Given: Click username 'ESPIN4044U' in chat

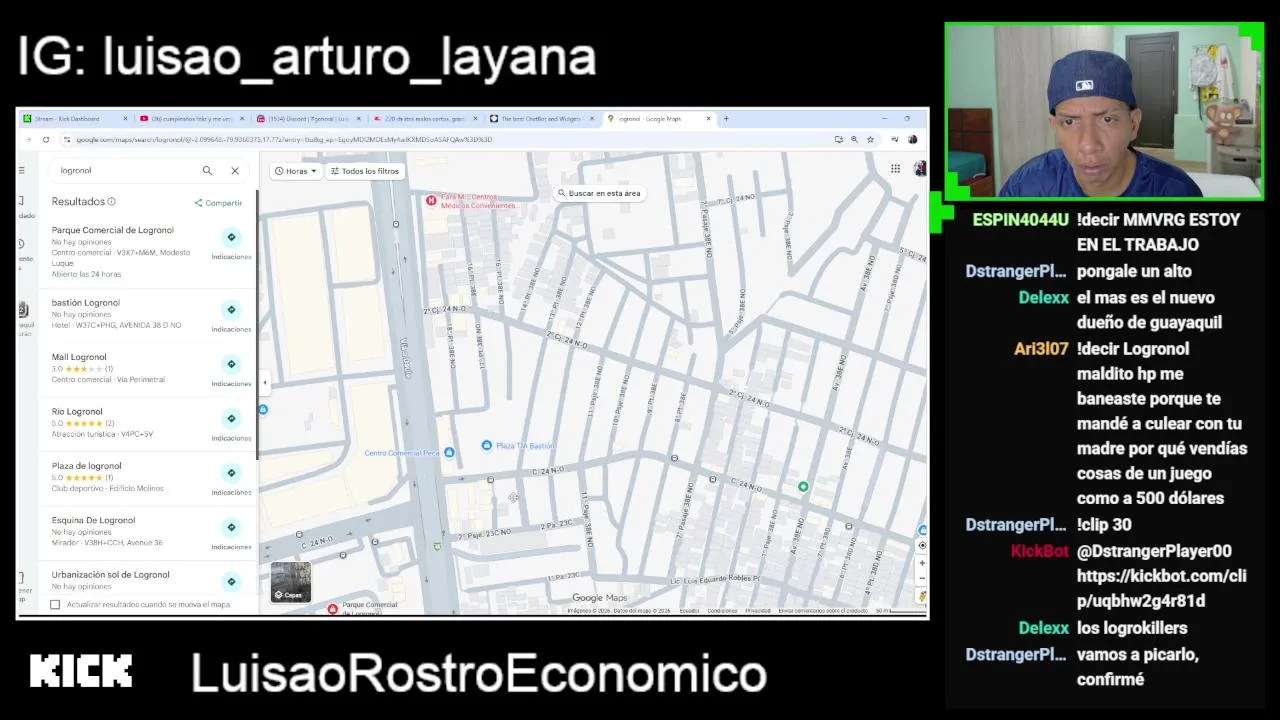Looking at the screenshot, I should pos(1020,220).
